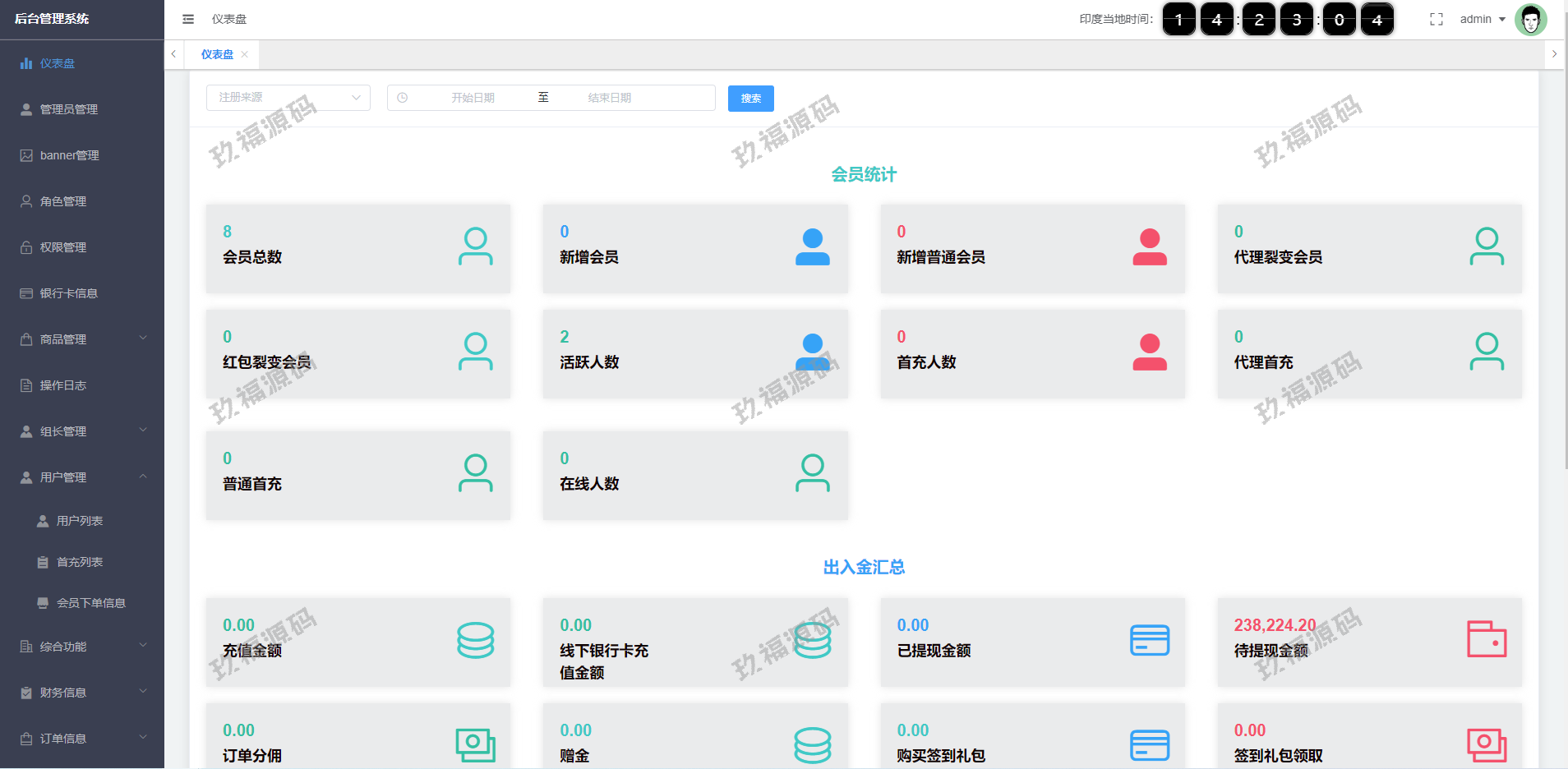
Task: Click the 开始日期 date field
Action: [473, 98]
